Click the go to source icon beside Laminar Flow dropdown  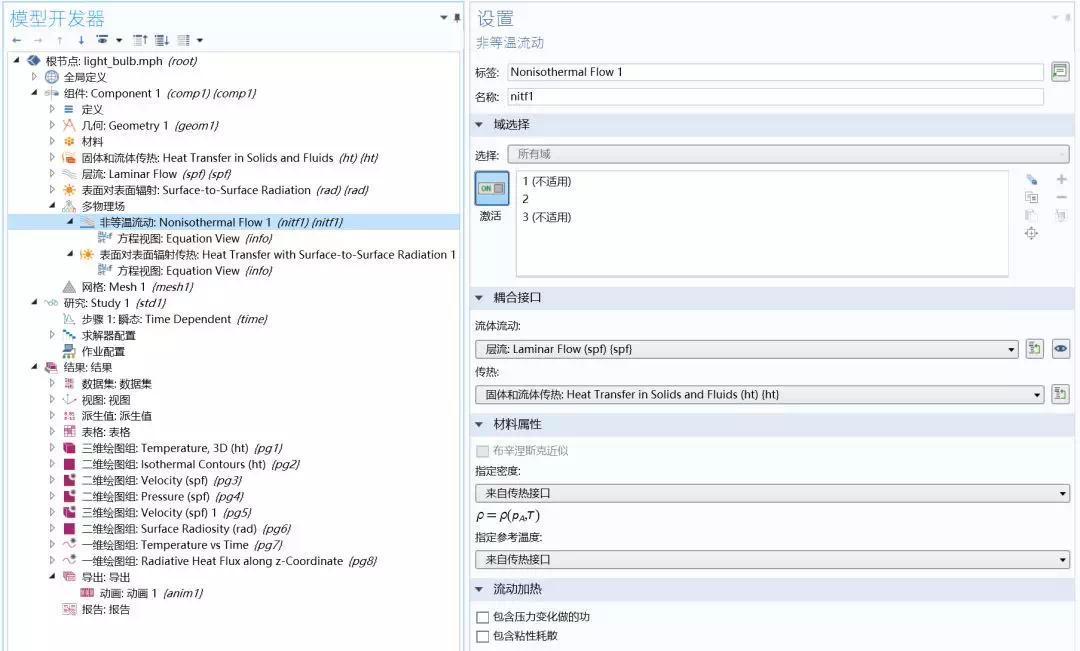click(1034, 349)
